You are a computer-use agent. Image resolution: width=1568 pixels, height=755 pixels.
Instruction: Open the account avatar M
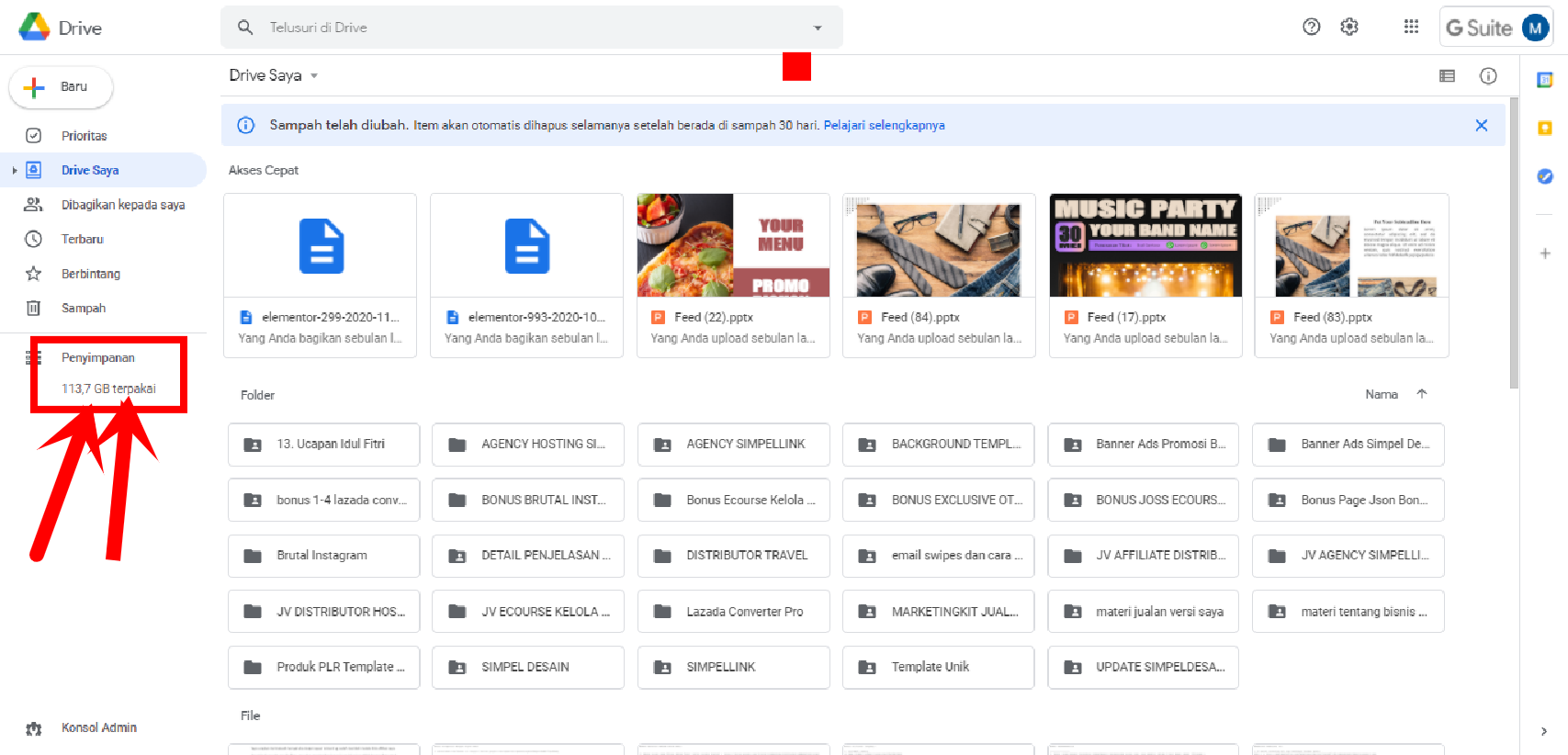[x=1535, y=28]
